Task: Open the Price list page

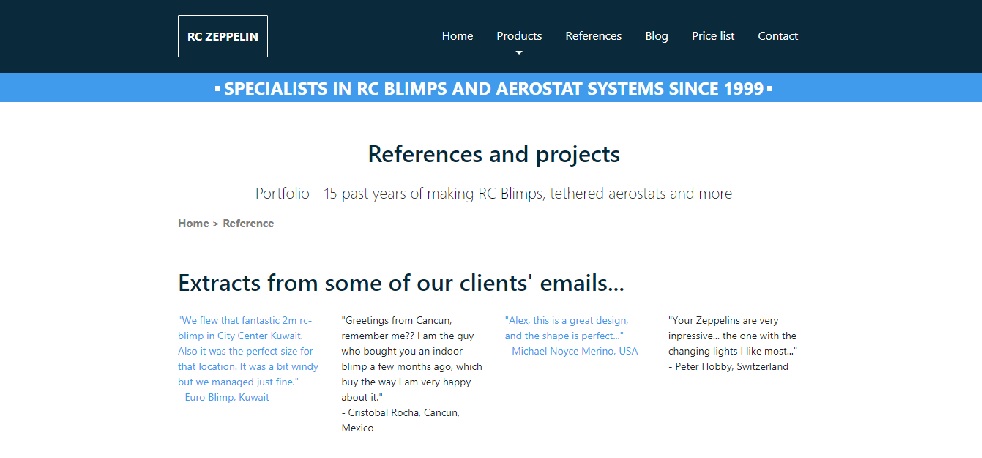Action: [713, 36]
